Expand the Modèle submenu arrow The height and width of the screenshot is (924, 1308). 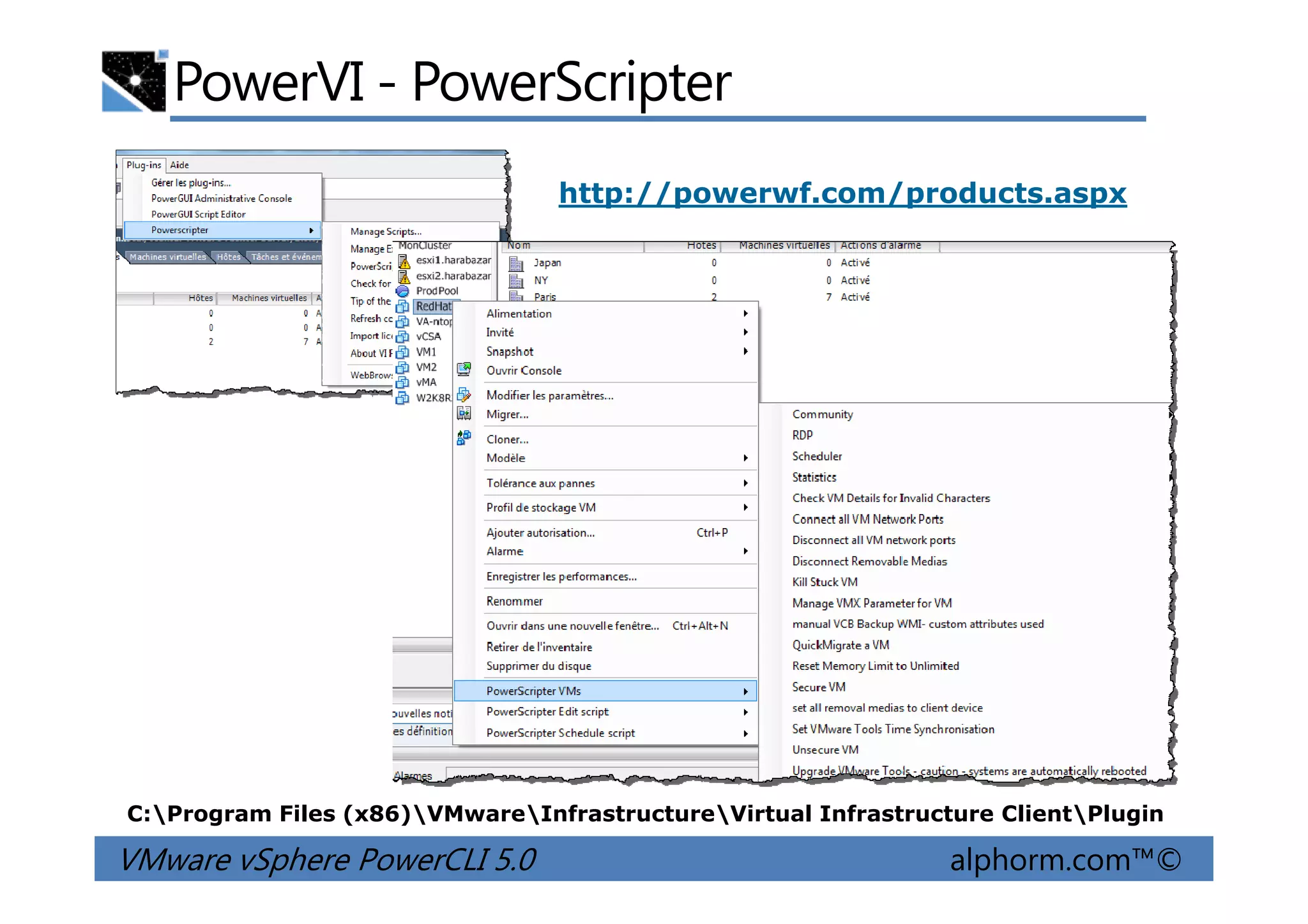pyautogui.click(x=745, y=458)
